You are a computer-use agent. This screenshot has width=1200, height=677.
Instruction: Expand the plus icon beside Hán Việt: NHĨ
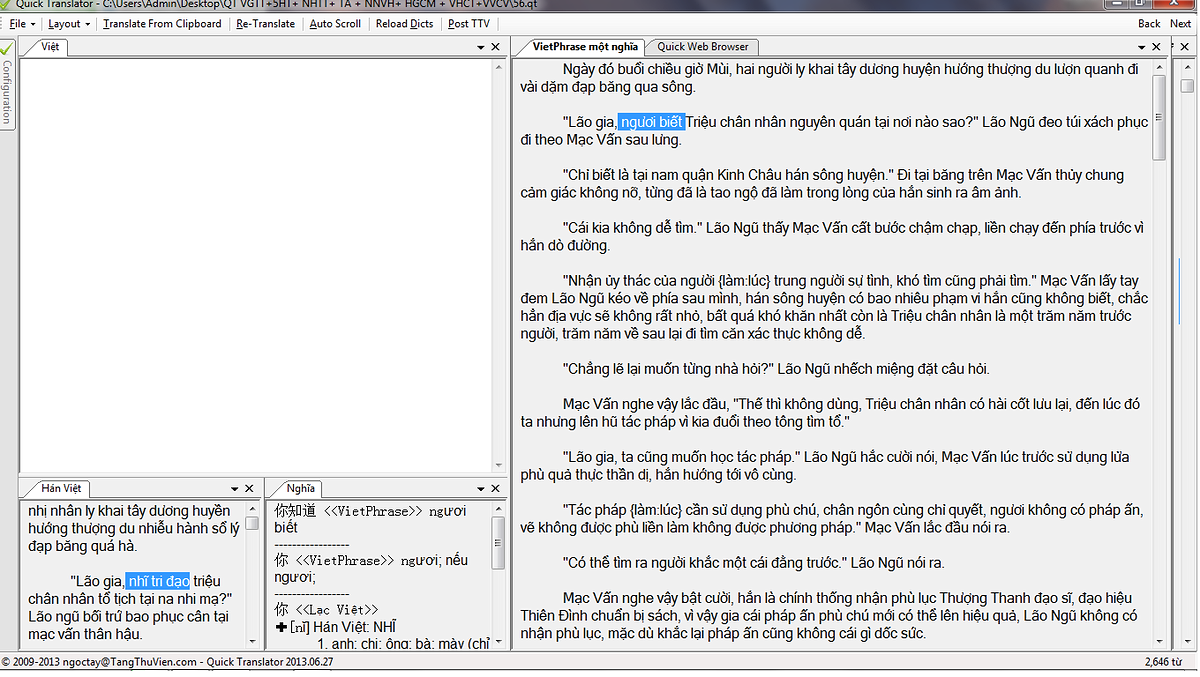281,627
